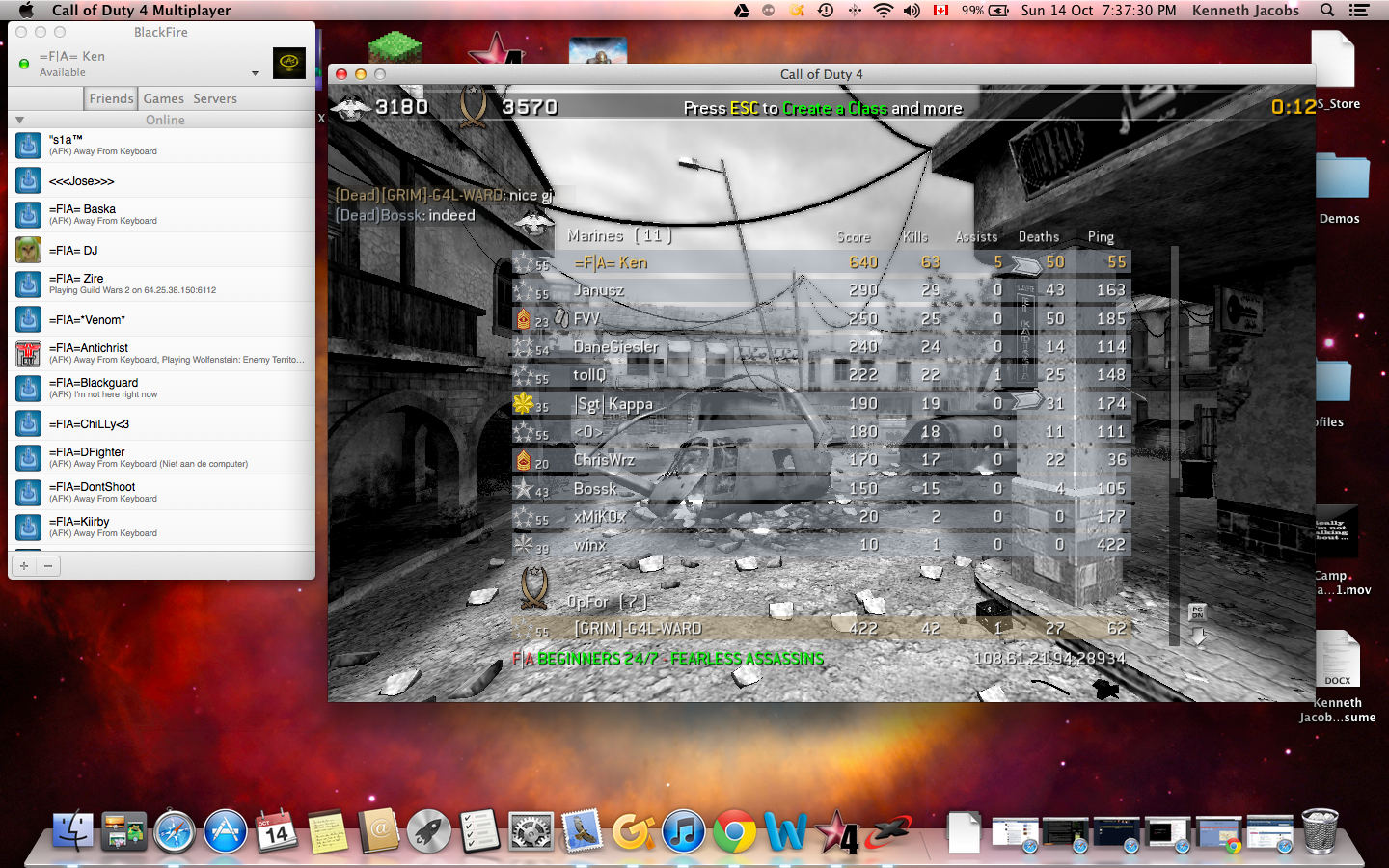
Task: Open the Apple menu
Action: coord(26,10)
